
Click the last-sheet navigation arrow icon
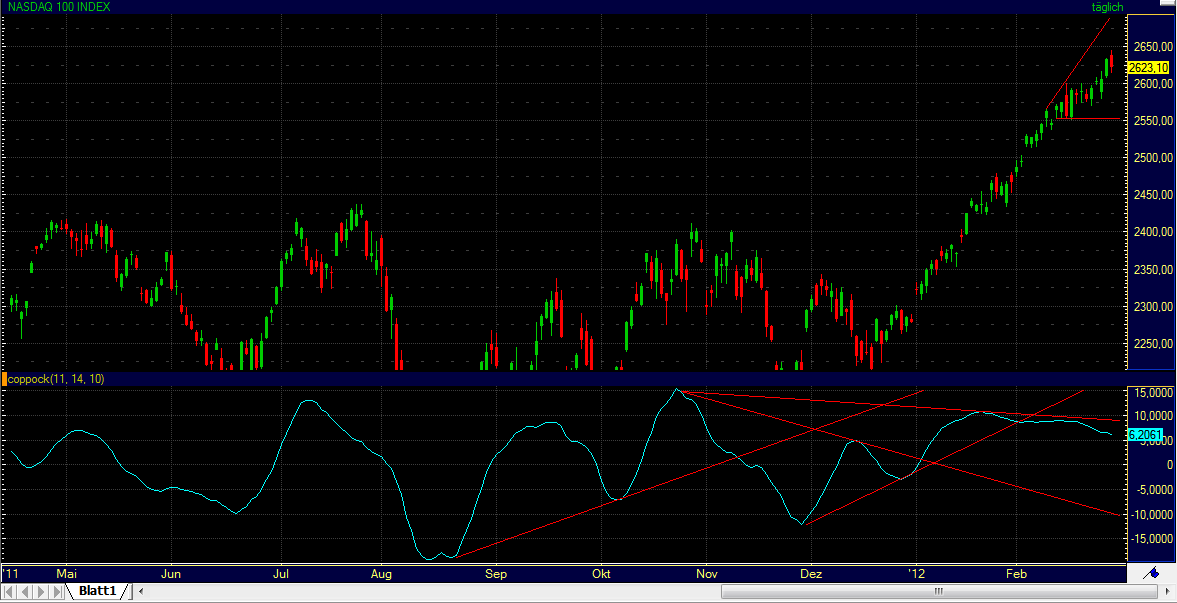[x=57, y=590]
